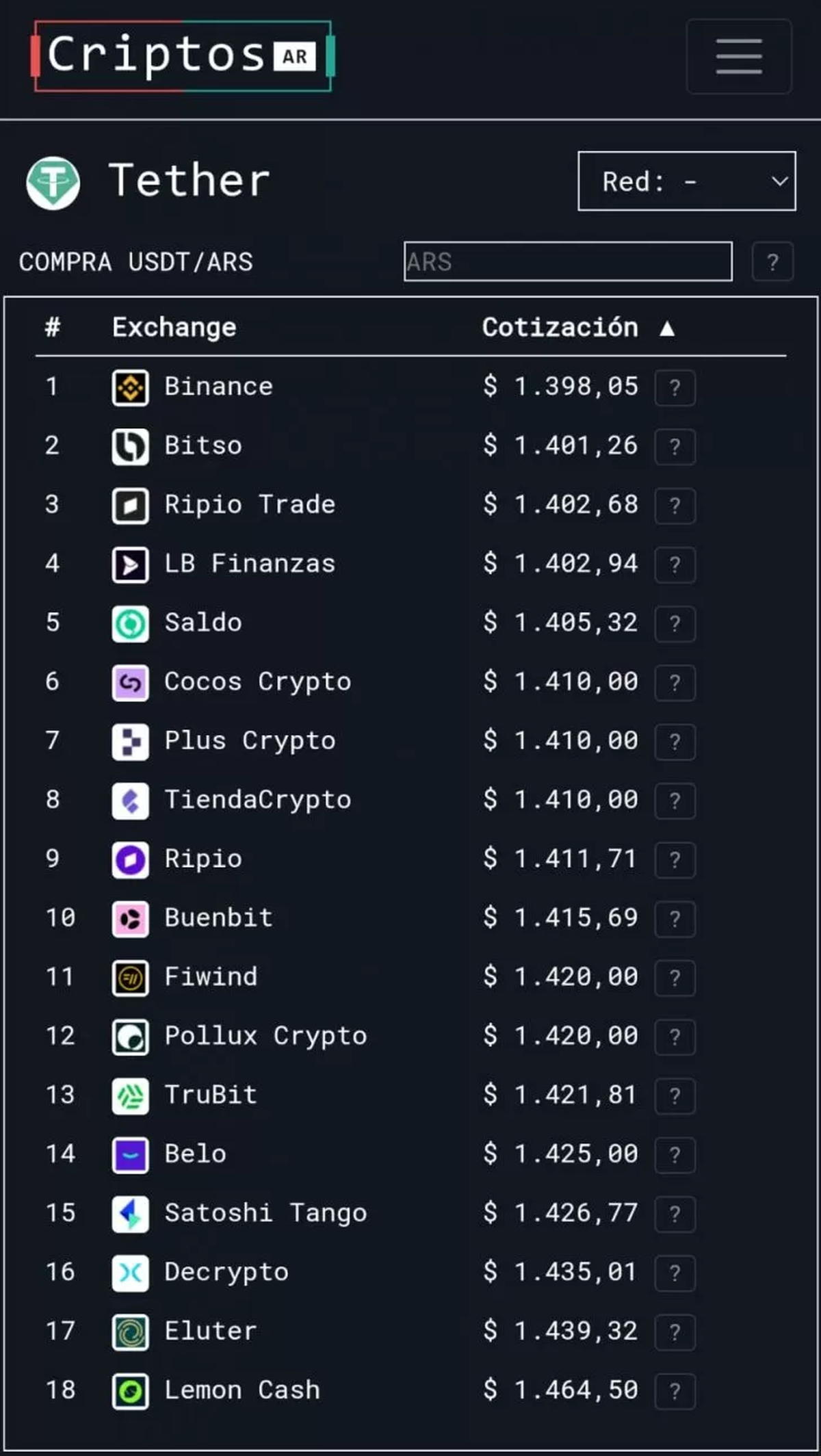821x1456 pixels.
Task: Click the Fiwind logo icon
Action: 130,977
